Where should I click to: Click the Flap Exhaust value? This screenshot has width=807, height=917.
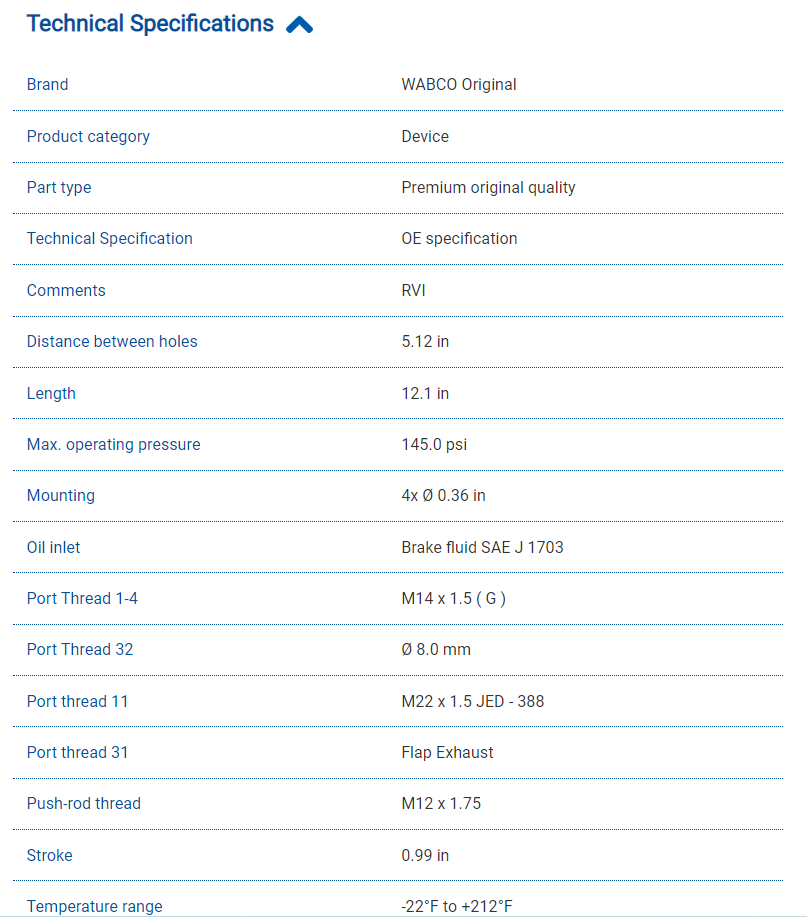447,753
